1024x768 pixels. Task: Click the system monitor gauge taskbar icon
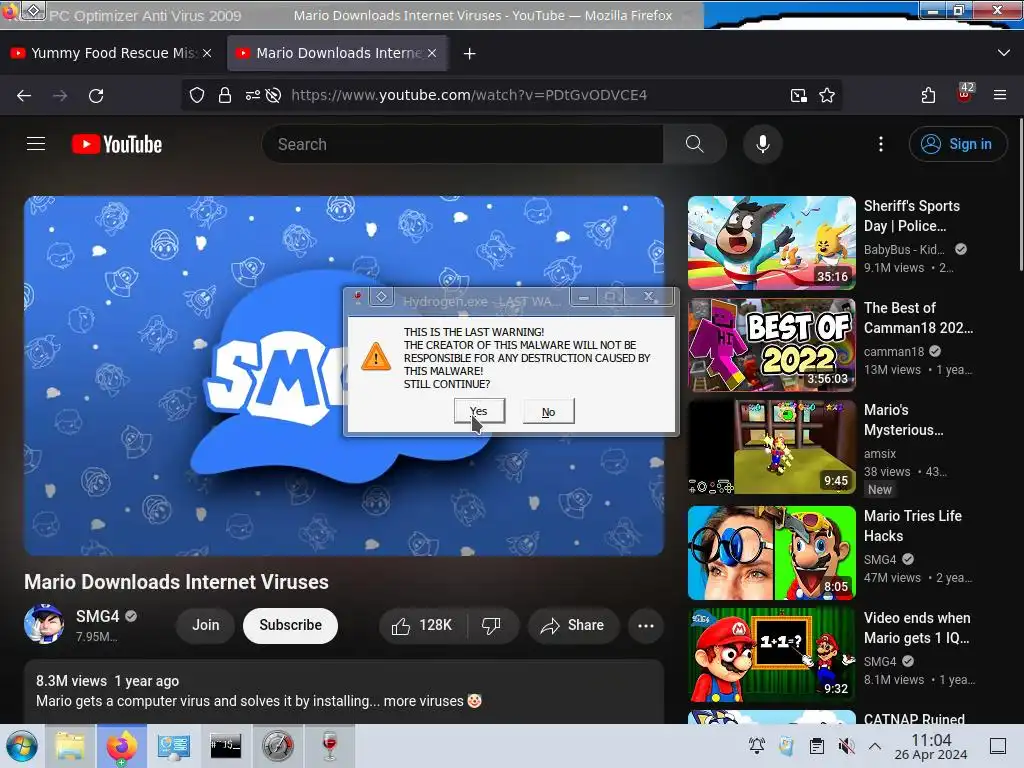[278, 746]
